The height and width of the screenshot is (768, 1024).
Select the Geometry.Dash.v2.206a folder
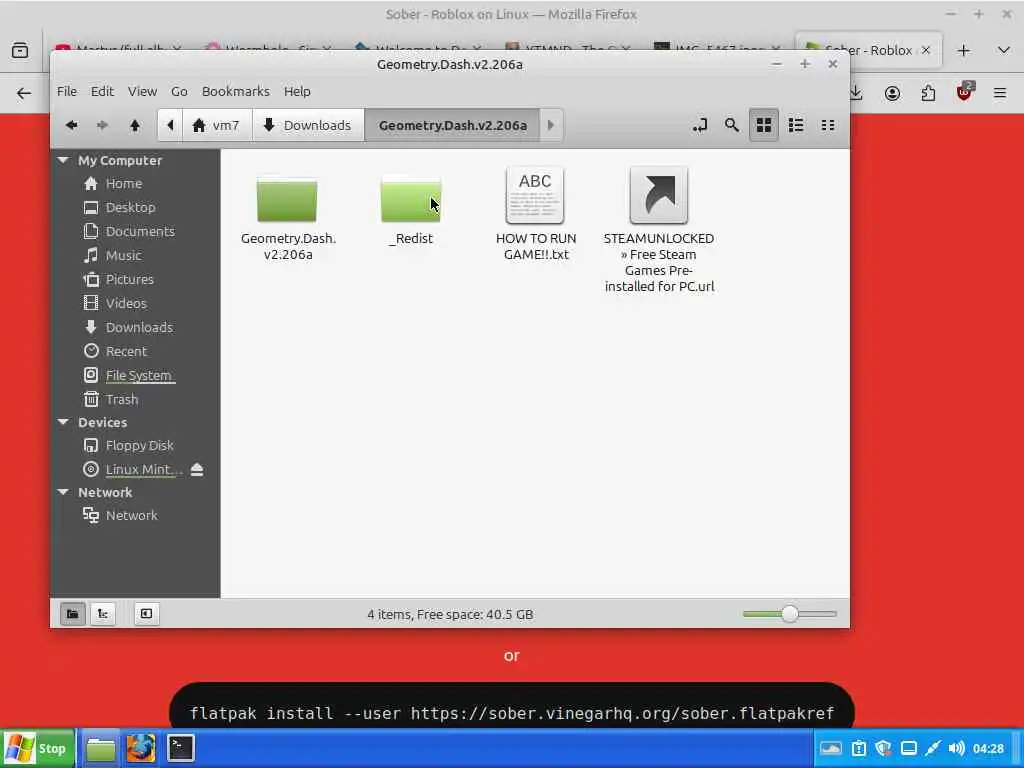point(287,219)
